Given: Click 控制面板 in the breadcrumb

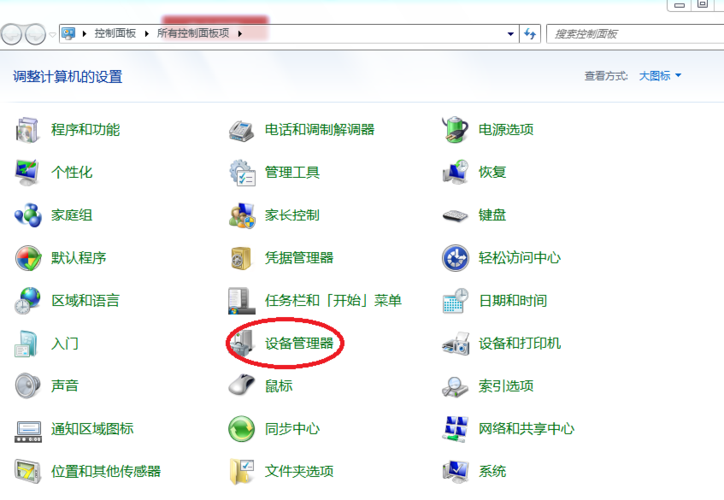Looking at the screenshot, I should [x=115, y=33].
